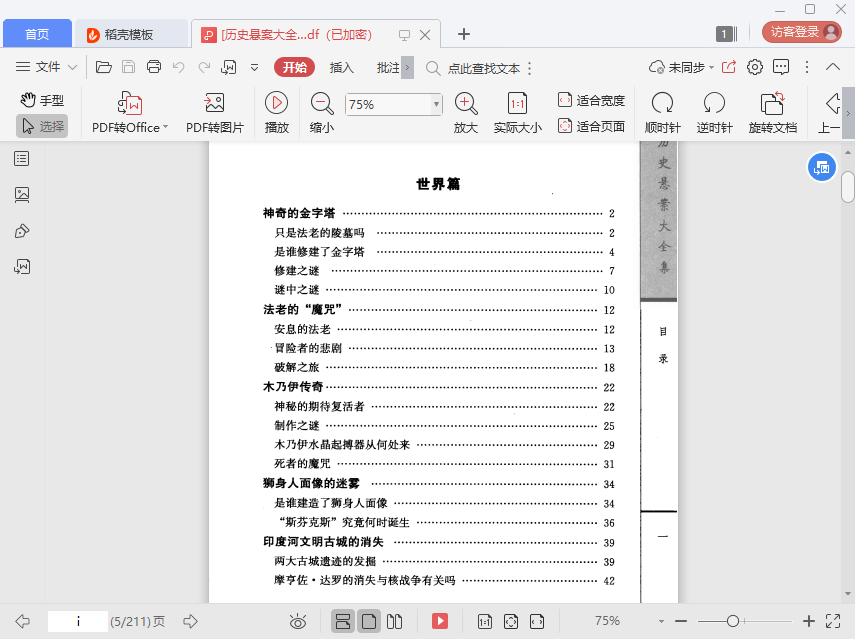Click the page number input field
Screen dimensions: 855x639
pos(78,621)
